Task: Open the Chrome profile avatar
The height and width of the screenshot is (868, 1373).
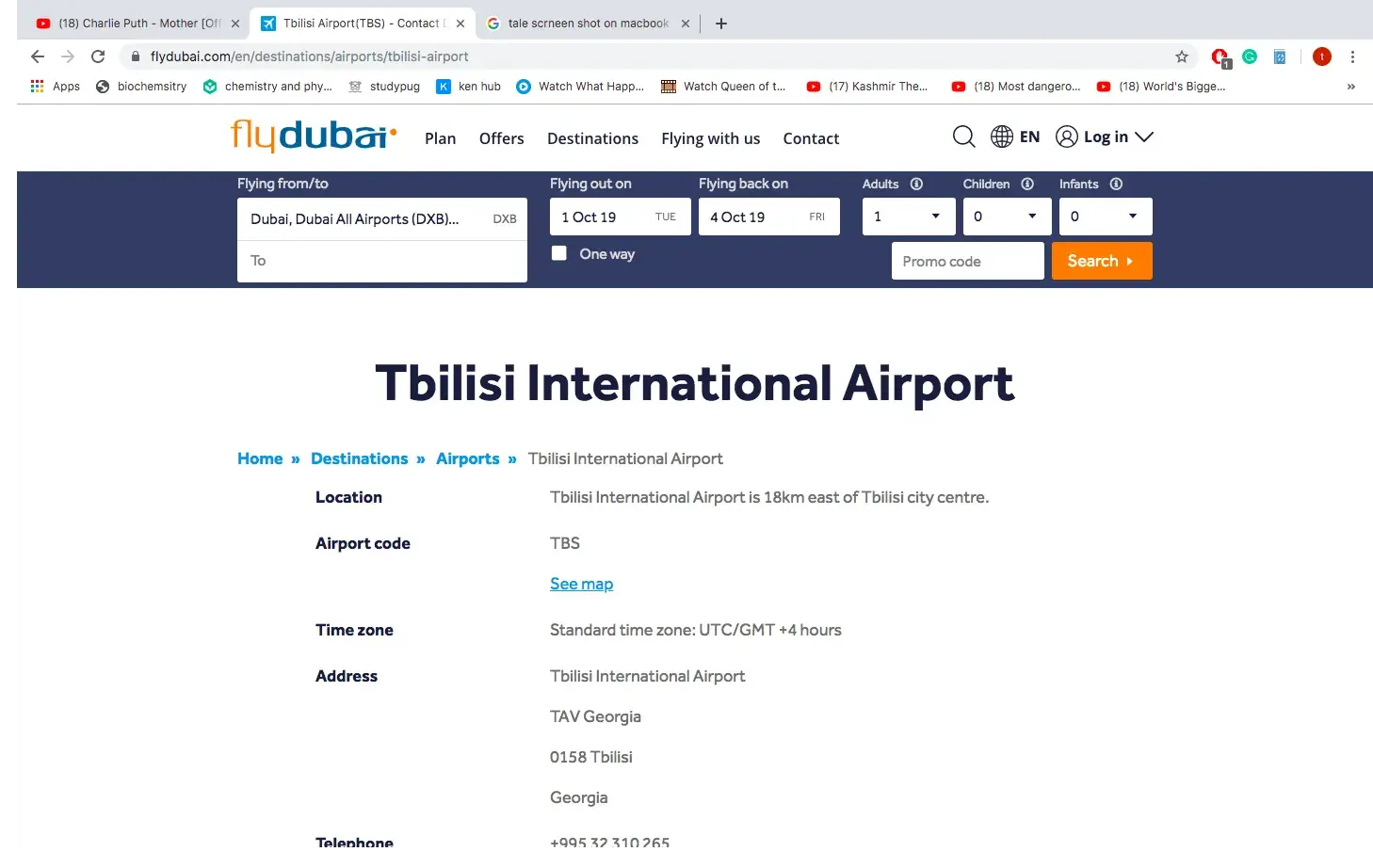Action: click(1322, 56)
